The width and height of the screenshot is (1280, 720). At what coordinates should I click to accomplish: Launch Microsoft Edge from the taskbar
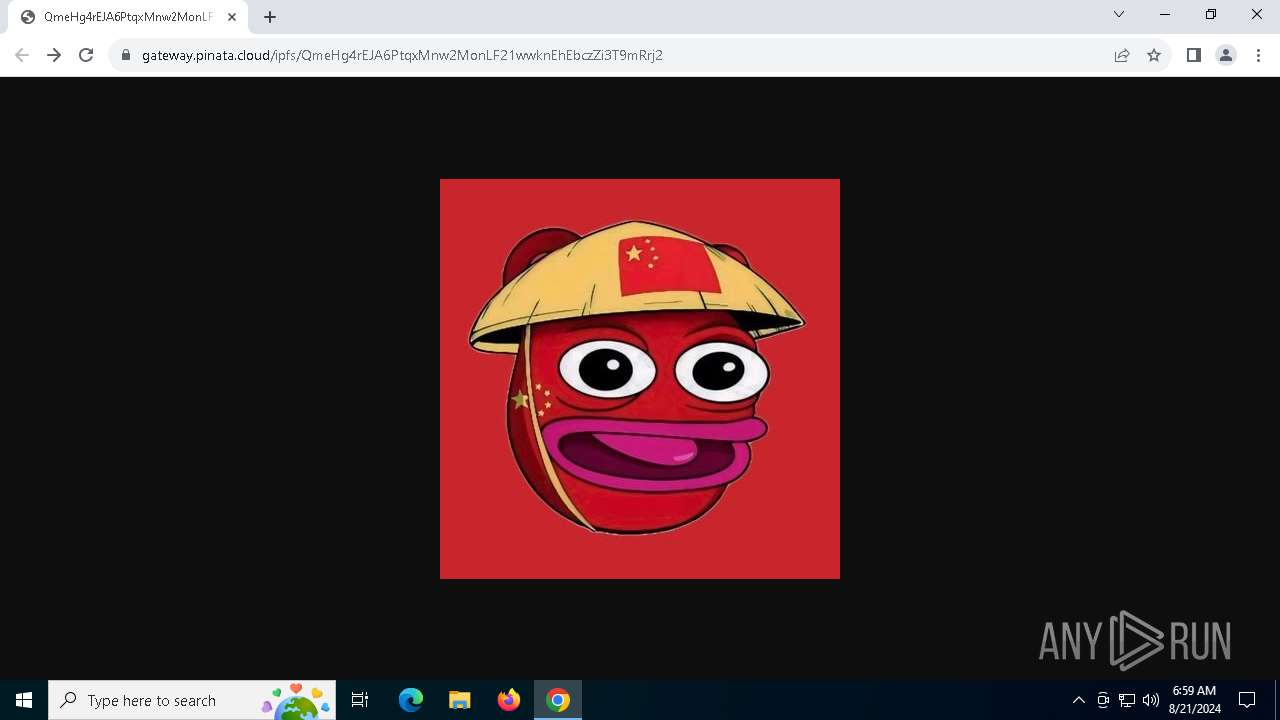point(411,700)
